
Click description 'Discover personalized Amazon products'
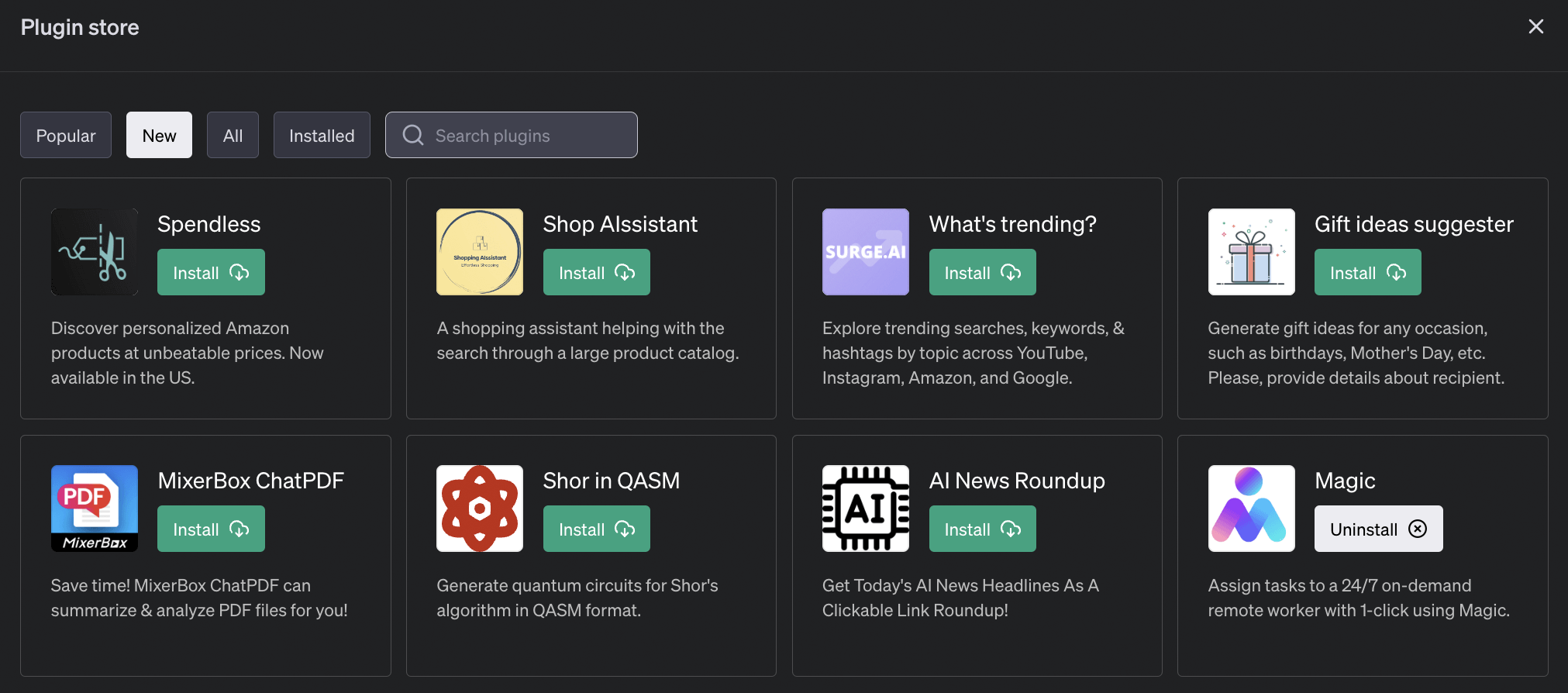[x=188, y=353]
